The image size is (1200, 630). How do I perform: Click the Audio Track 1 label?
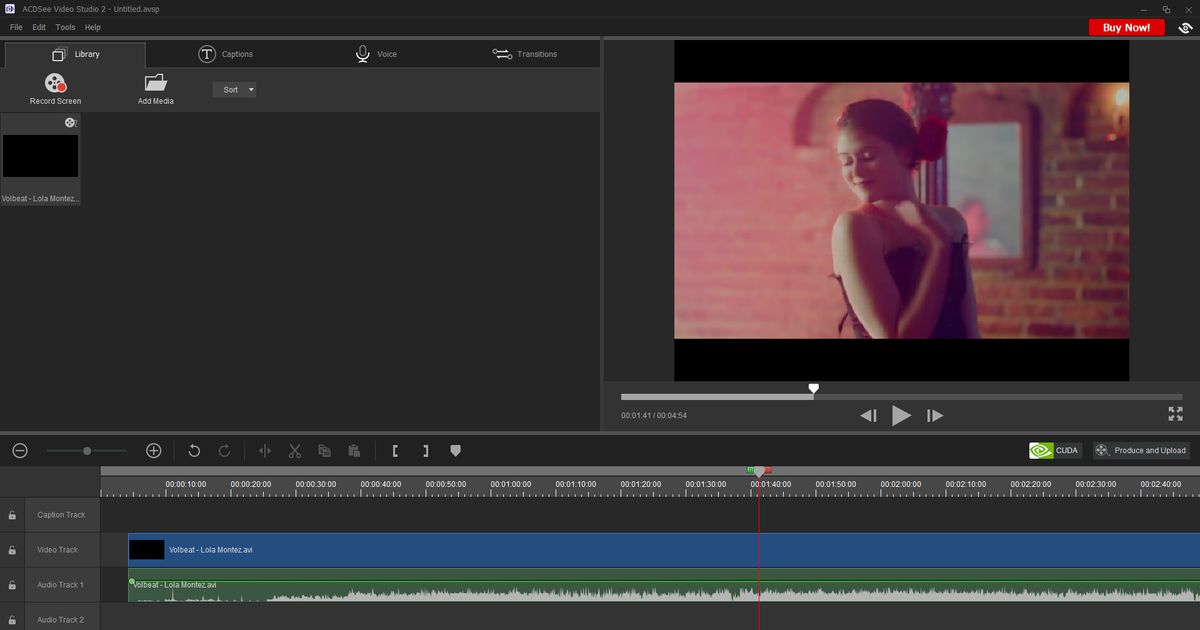coord(61,586)
